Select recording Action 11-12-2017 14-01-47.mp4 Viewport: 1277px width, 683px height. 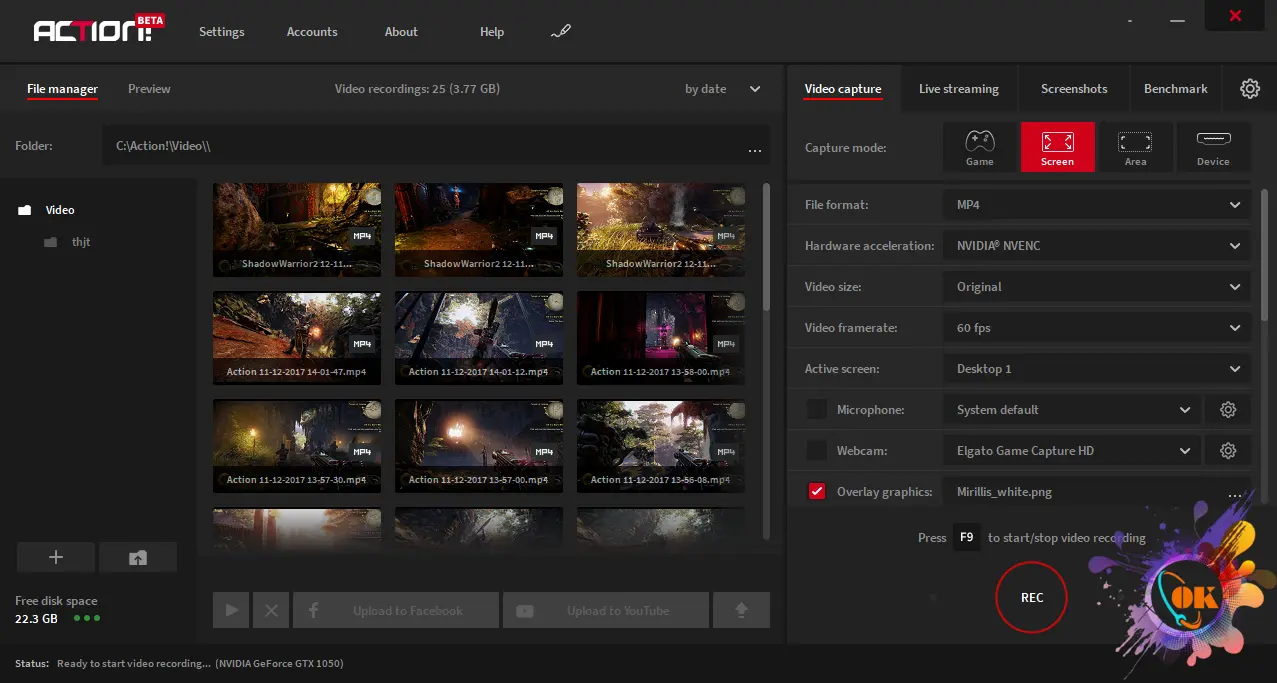point(297,338)
